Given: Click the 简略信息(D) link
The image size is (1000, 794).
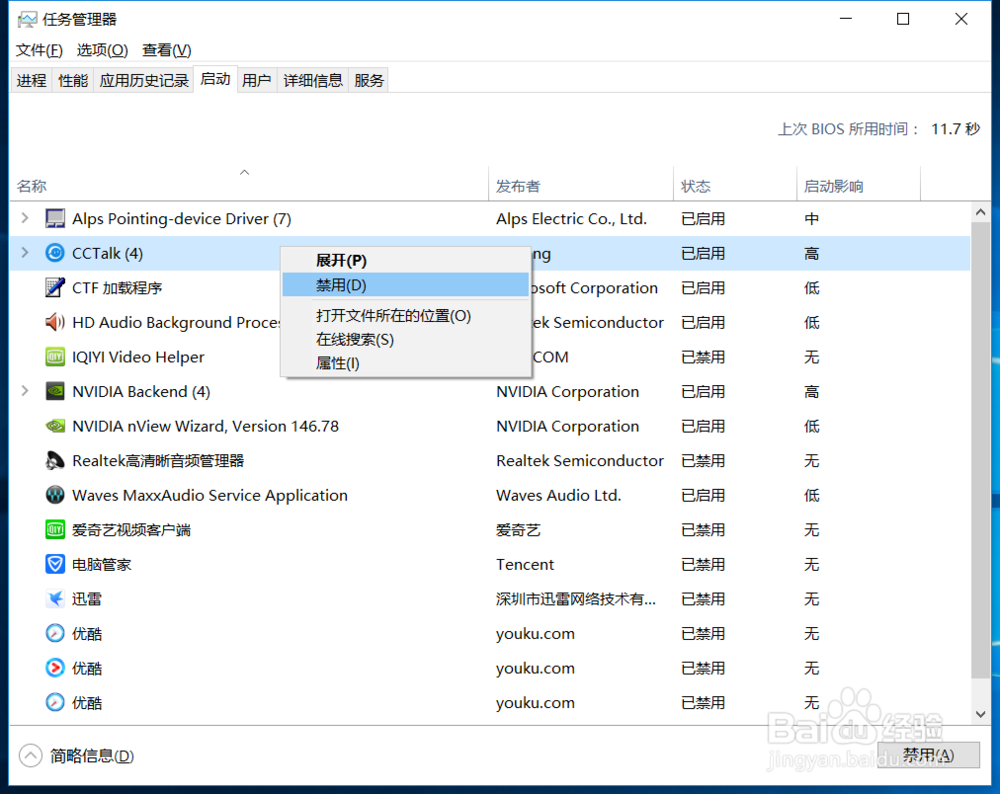Looking at the screenshot, I should coord(92,756).
